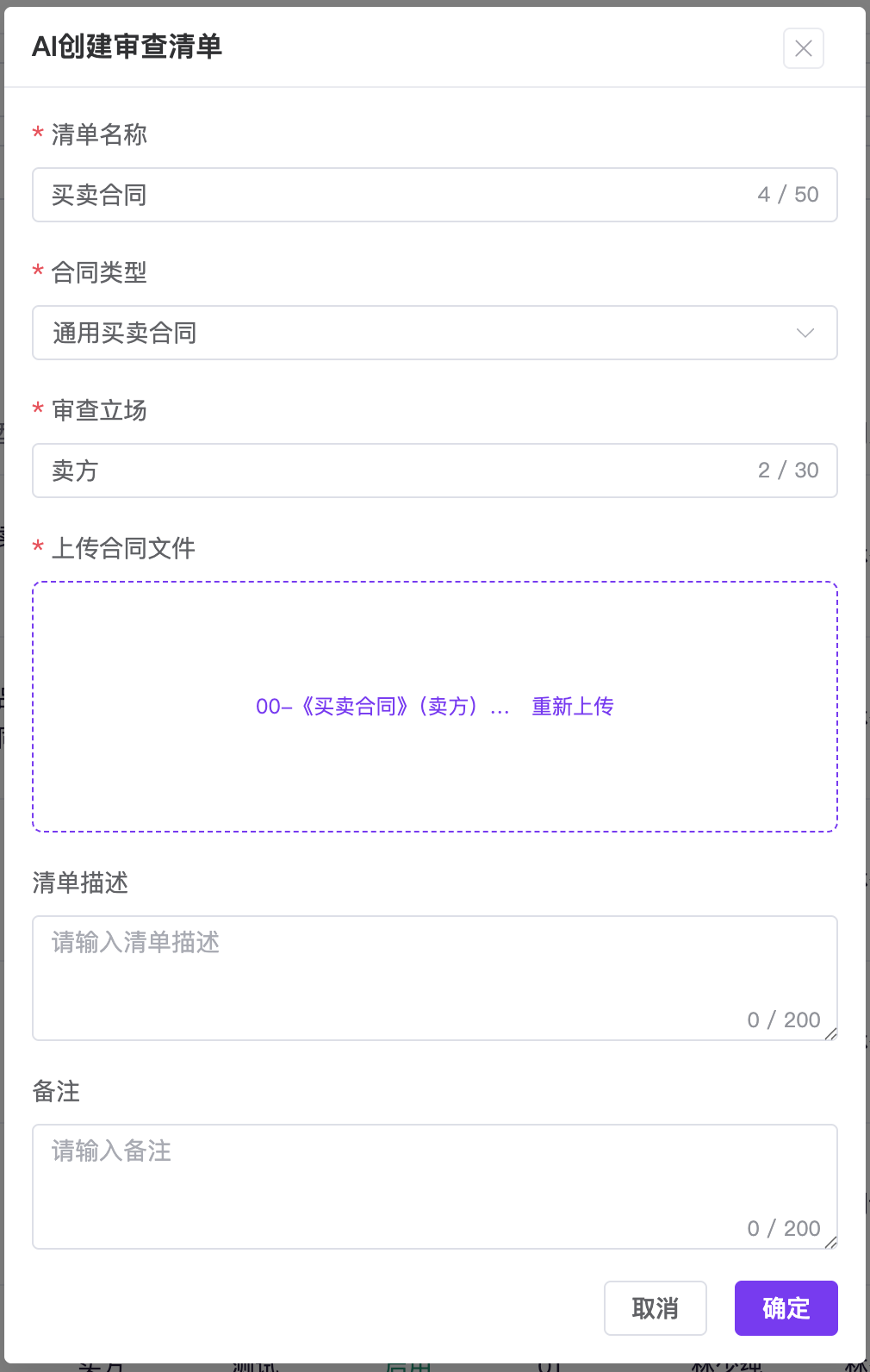Viewport: 870px width, 1372px height.
Task: Click the 清单描述 label
Action: coord(80,882)
